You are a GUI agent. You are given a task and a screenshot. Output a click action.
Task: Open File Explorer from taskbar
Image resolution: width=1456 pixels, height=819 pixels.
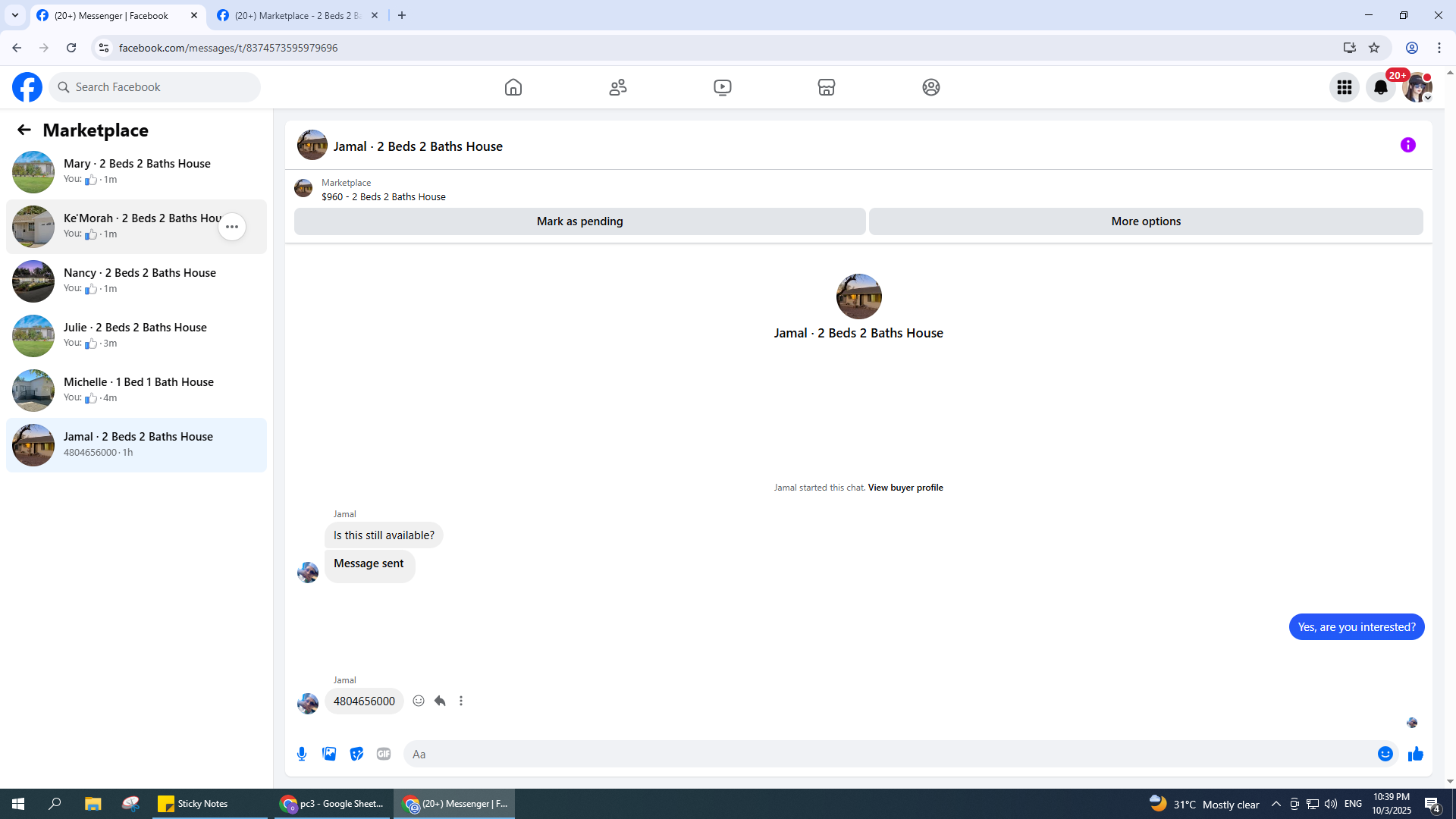(x=93, y=804)
